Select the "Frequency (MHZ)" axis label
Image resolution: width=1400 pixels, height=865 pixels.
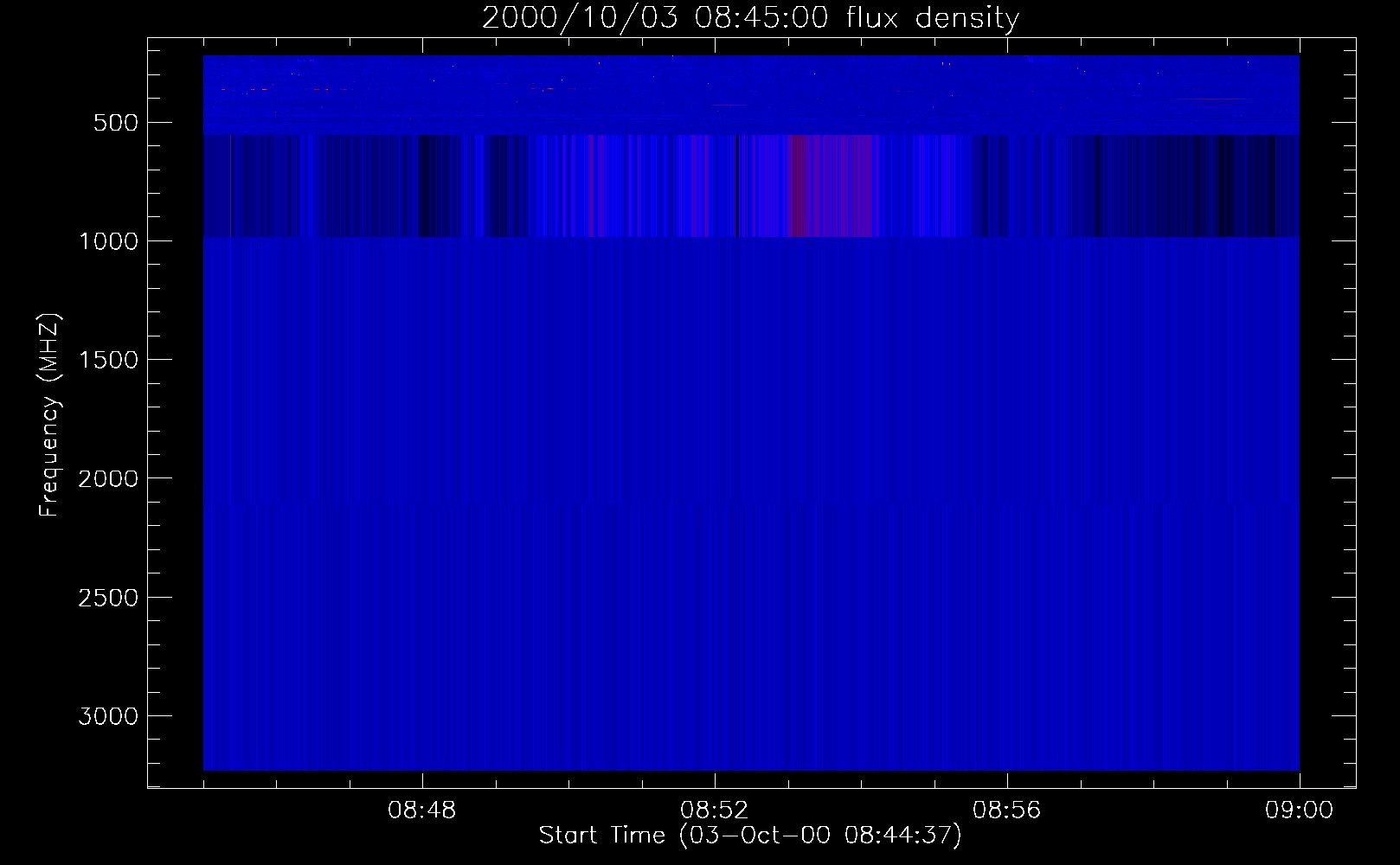pos(49,415)
